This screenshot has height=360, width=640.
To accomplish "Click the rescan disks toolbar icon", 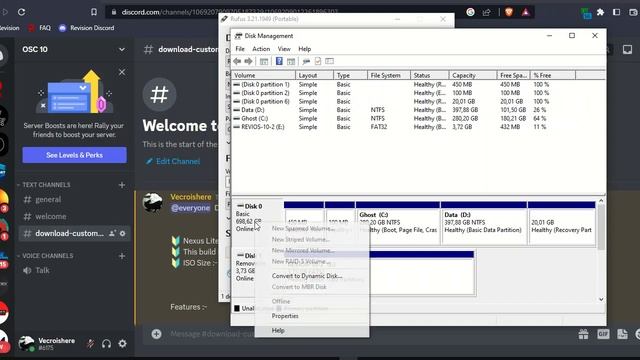I will coord(306,61).
